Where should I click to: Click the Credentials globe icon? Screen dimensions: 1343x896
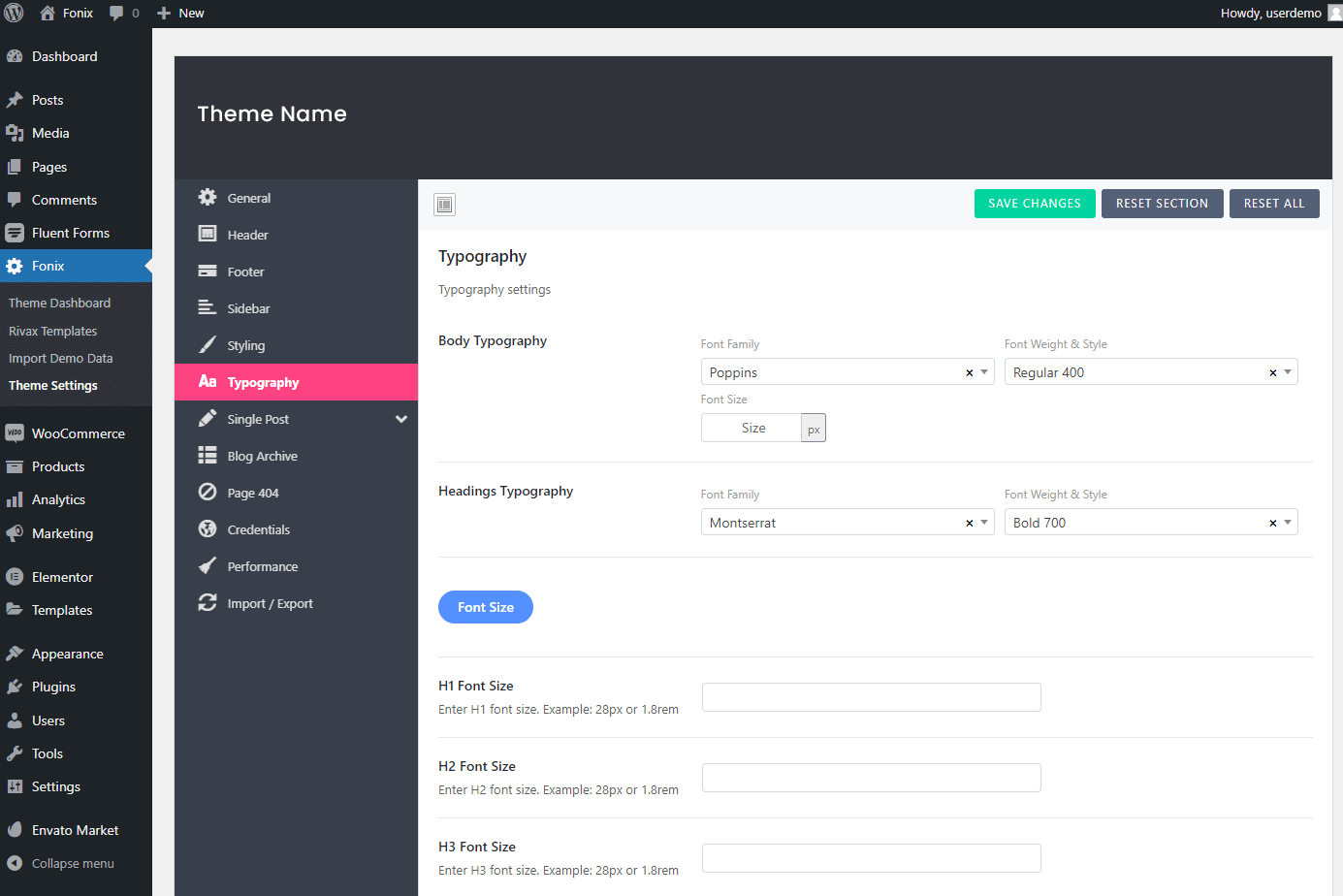pyautogui.click(x=208, y=529)
